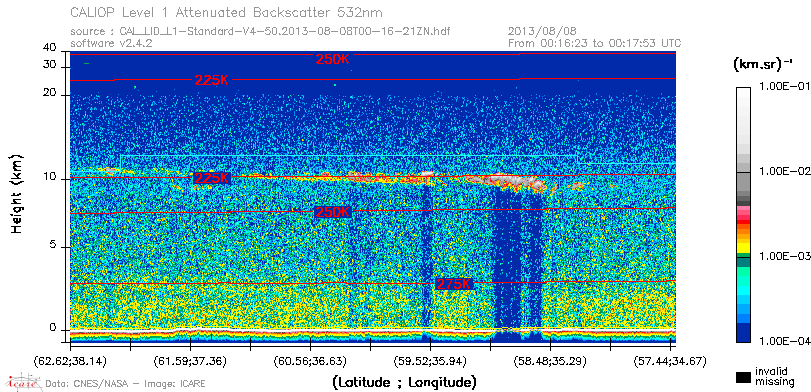The image size is (811, 392).
Task: Click the black invalid/missing legend swatch
Action: pyautogui.click(x=743, y=377)
